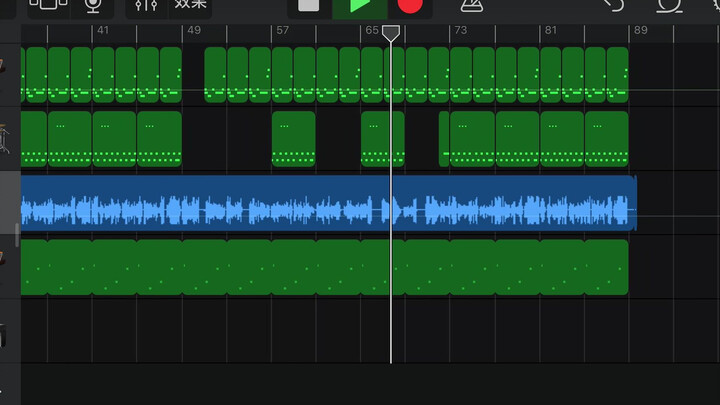Start playback with the green play button
This screenshot has height=405, width=720.
[x=360, y=6]
